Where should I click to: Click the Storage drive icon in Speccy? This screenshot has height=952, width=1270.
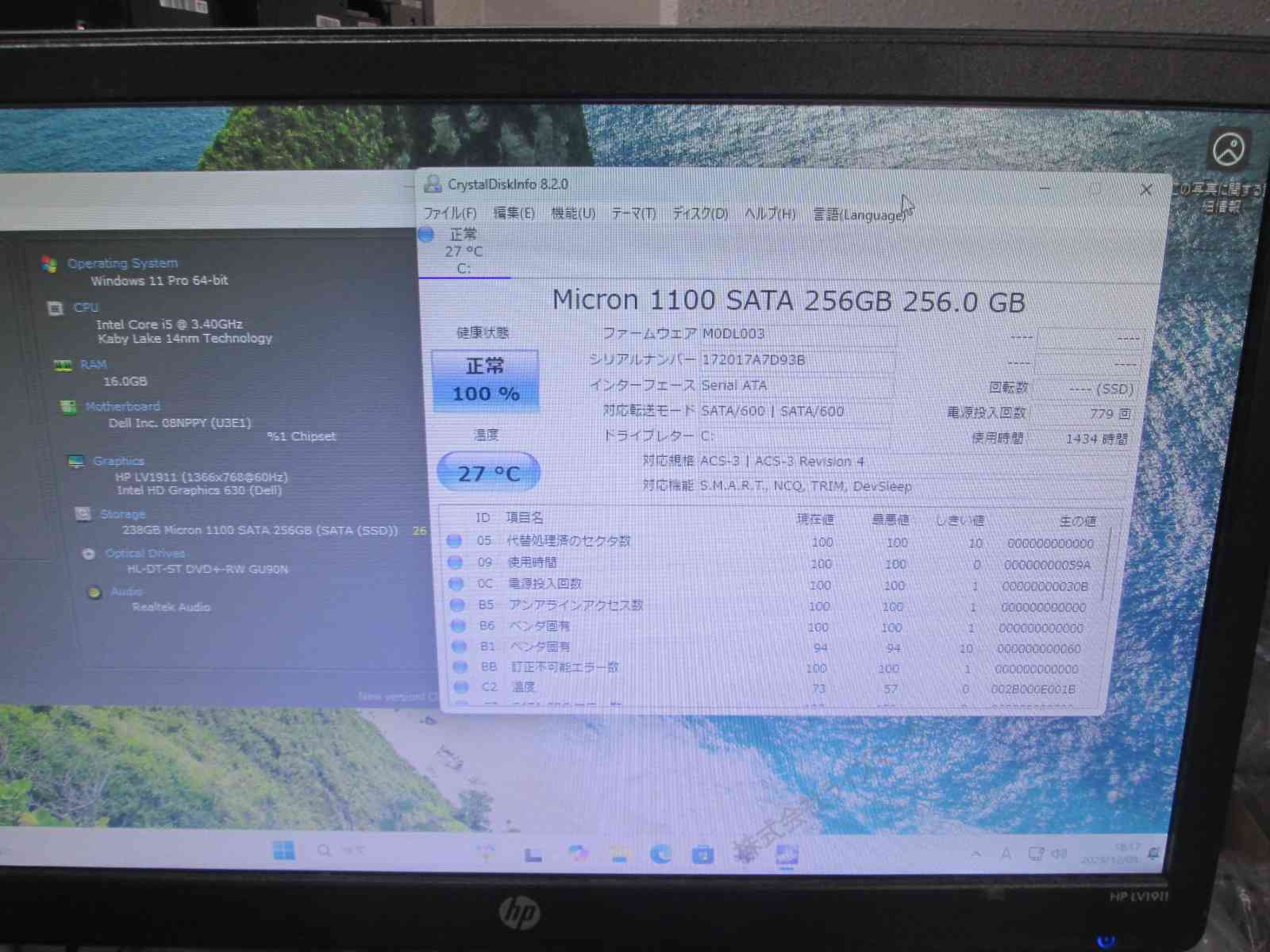(83, 514)
